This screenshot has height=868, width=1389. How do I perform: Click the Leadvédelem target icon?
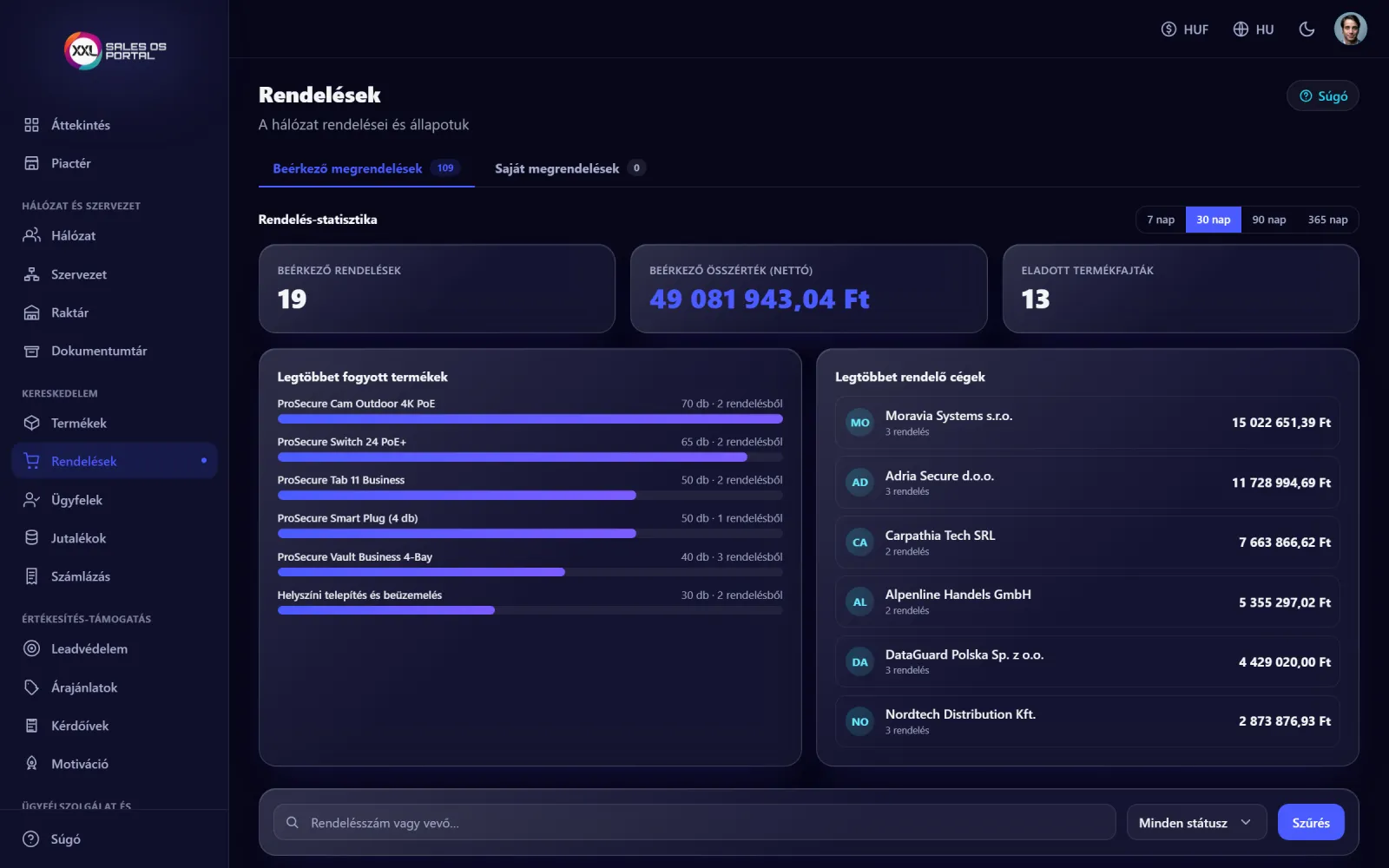point(31,648)
